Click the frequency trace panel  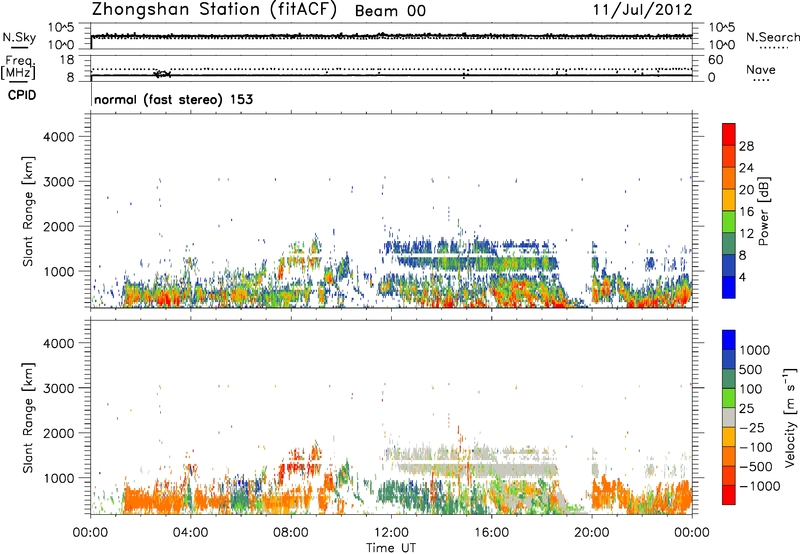(x=391, y=68)
